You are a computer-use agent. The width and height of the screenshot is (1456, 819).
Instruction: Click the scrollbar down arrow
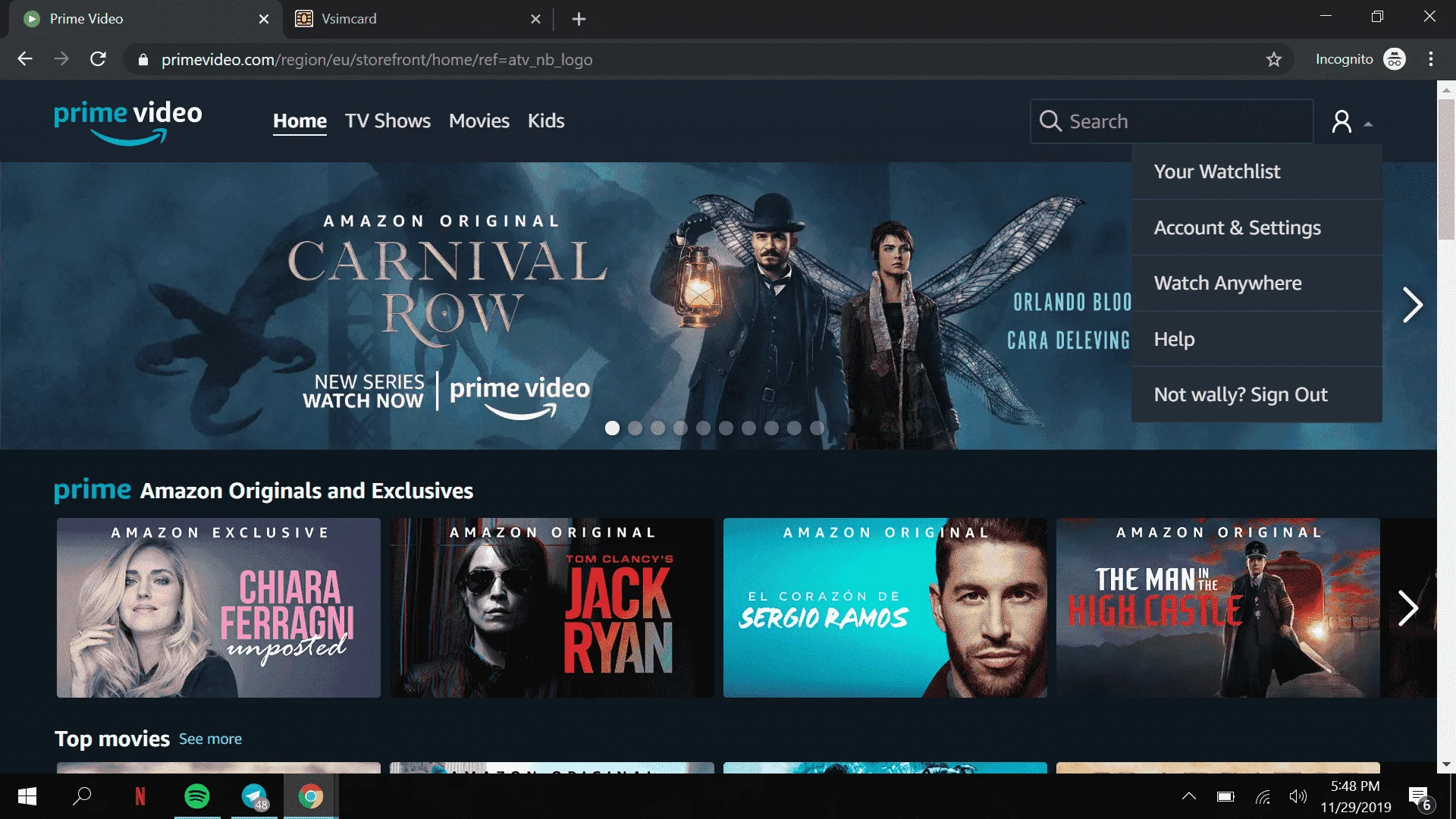[1446, 764]
